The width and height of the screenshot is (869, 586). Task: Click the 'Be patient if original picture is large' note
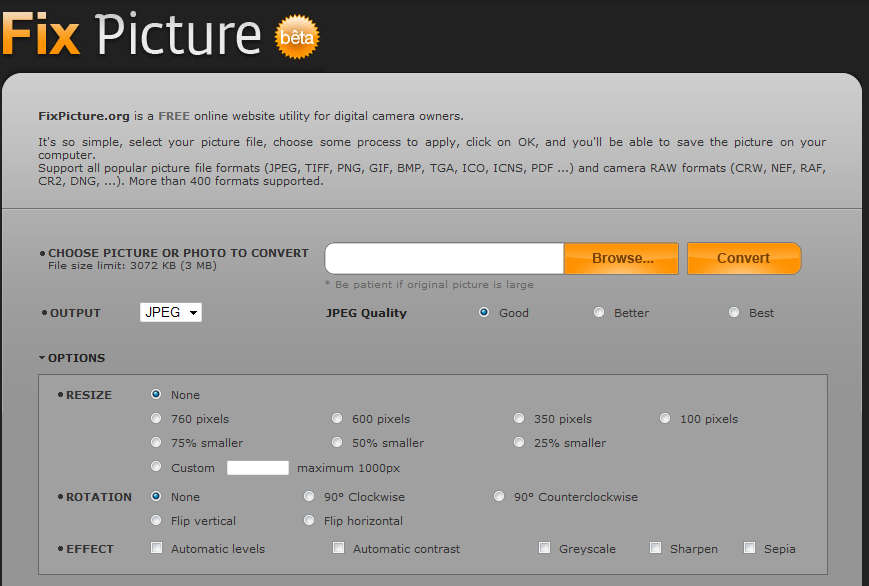[429, 285]
